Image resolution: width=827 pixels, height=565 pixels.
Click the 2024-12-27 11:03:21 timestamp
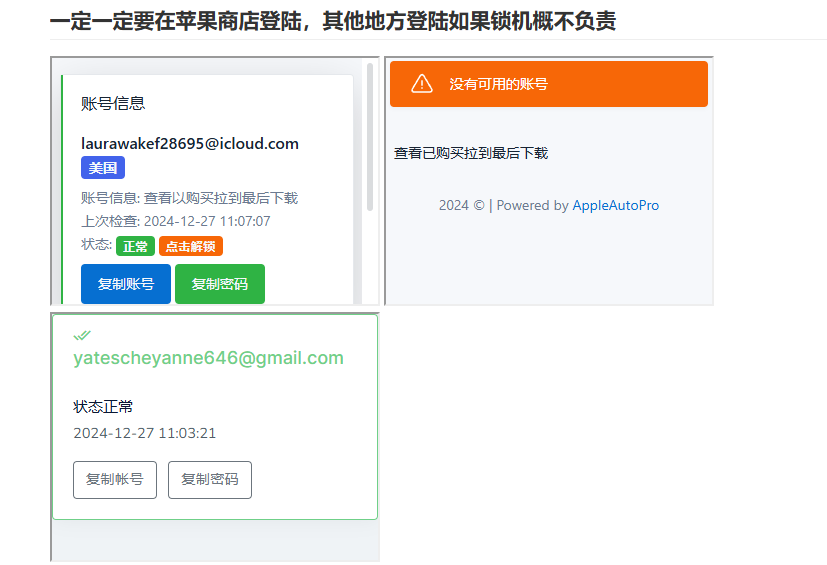coord(145,433)
